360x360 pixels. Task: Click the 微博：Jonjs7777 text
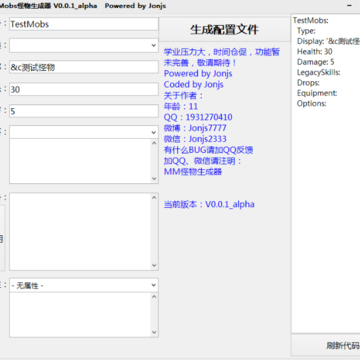195,128
